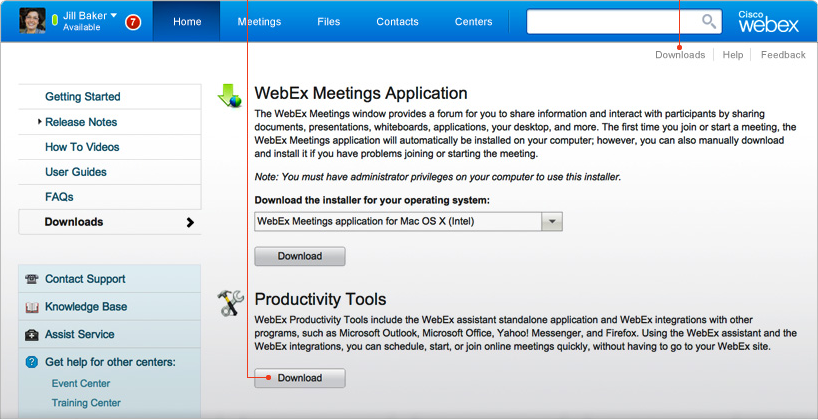Expand the Release Notes sidebar item
The image size is (818, 420).
click(40, 122)
